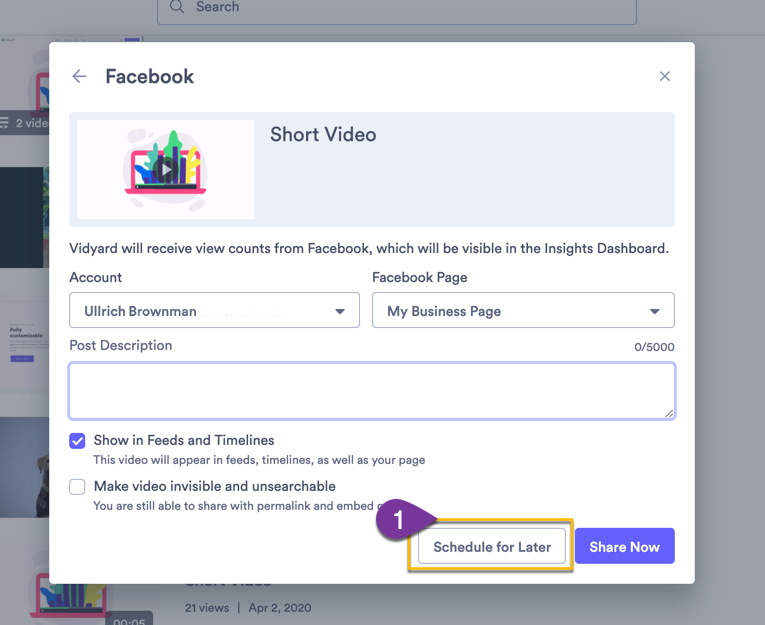Click '21 views' text in background
The width and height of the screenshot is (765, 625).
point(207,608)
